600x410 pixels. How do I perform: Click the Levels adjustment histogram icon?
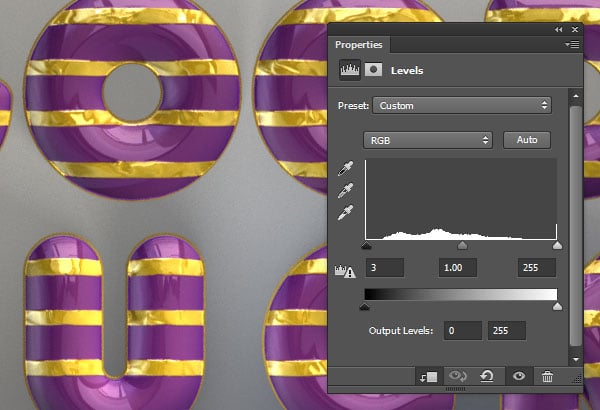pyautogui.click(x=350, y=70)
